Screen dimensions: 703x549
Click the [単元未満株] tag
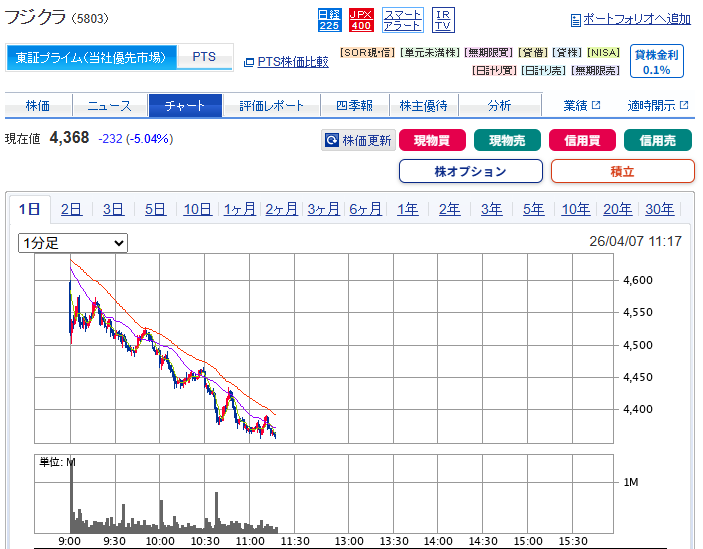(430, 53)
